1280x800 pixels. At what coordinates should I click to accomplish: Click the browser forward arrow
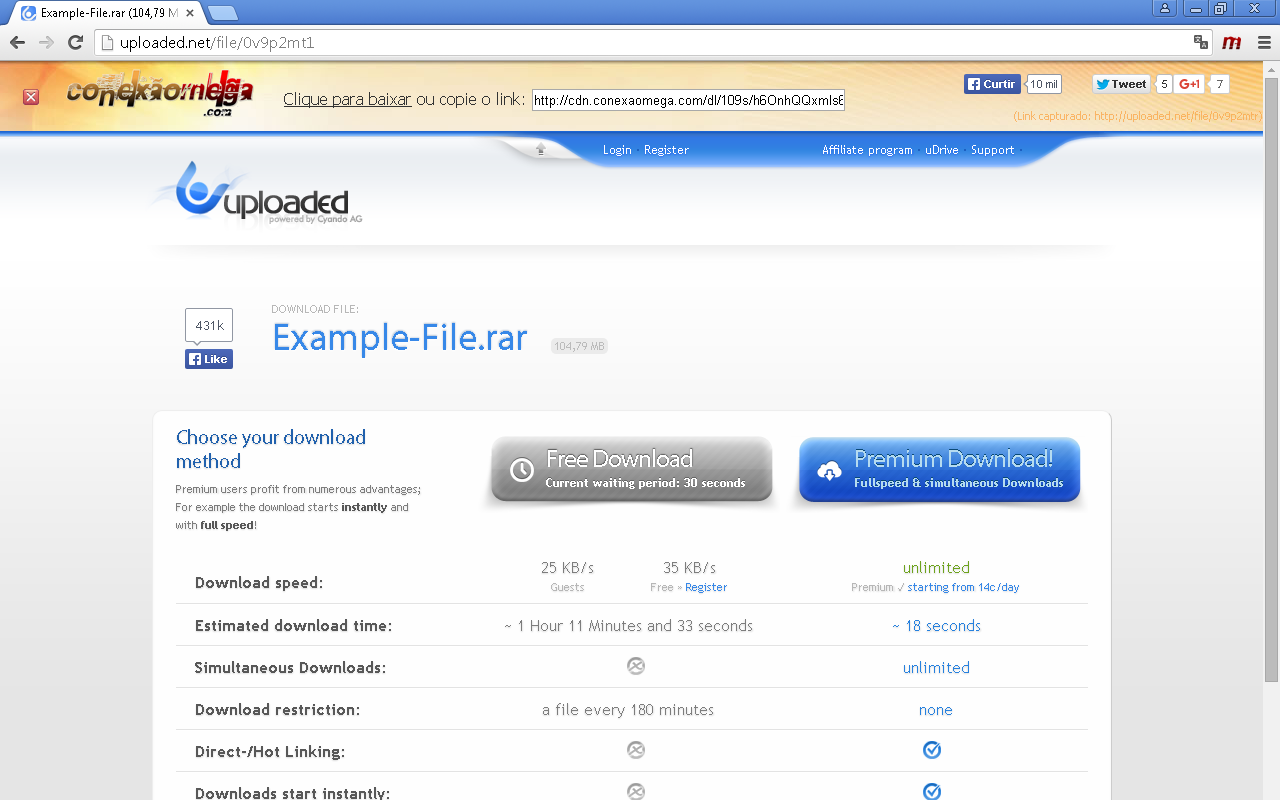click(46, 42)
